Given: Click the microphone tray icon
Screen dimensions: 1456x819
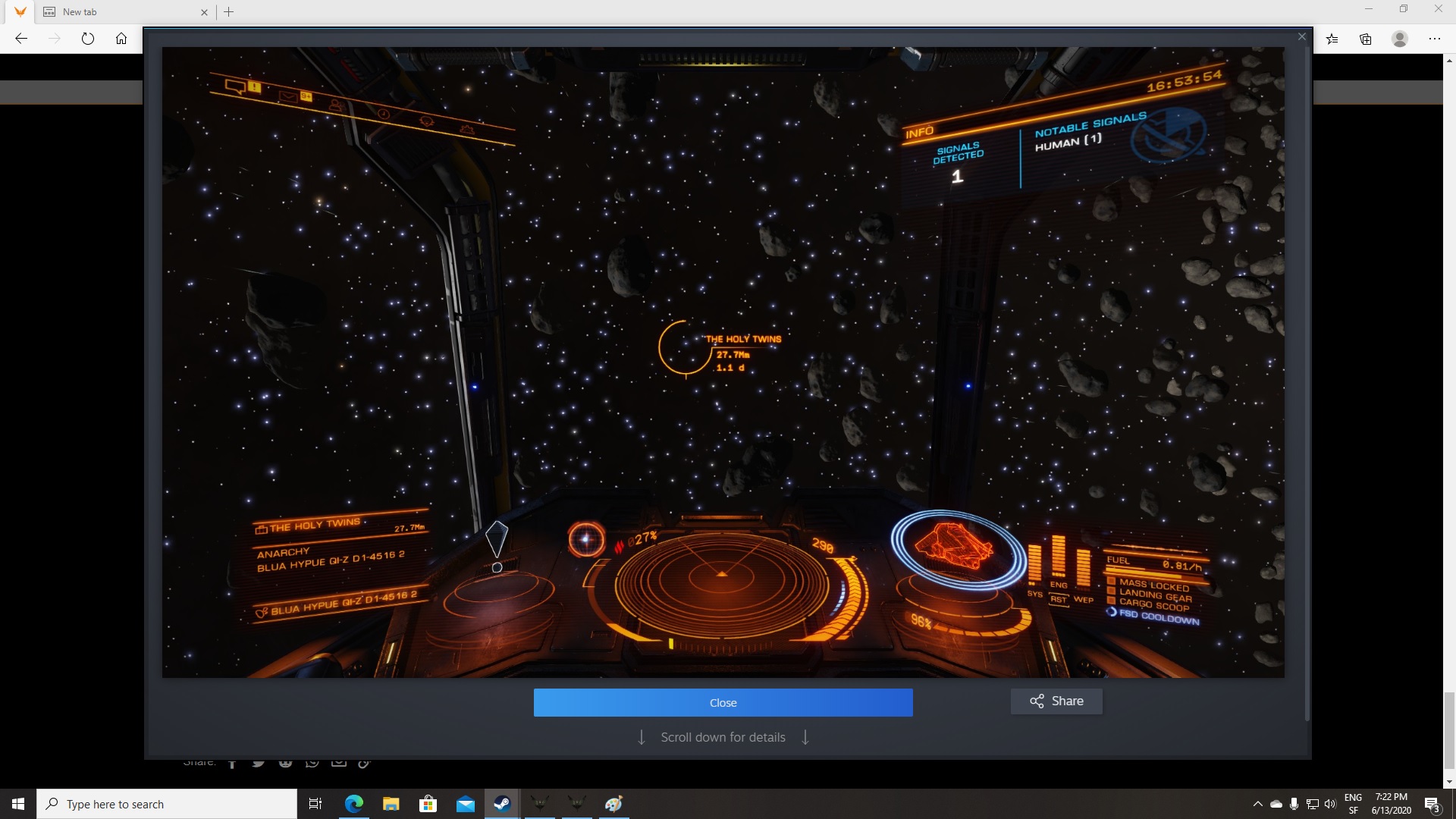Looking at the screenshot, I should 1294,804.
